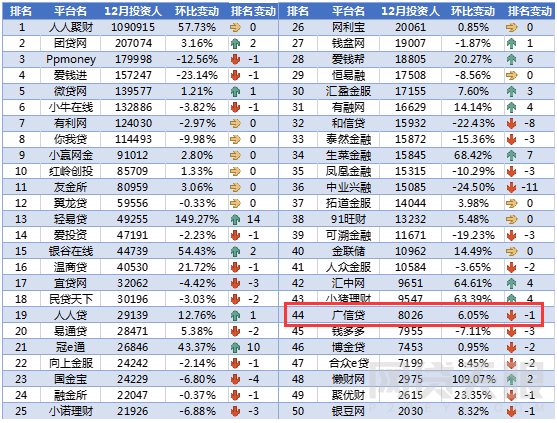This screenshot has height=423, width=557.
Task: Click the left table's 平台名 column header
Action: [x=70, y=11]
